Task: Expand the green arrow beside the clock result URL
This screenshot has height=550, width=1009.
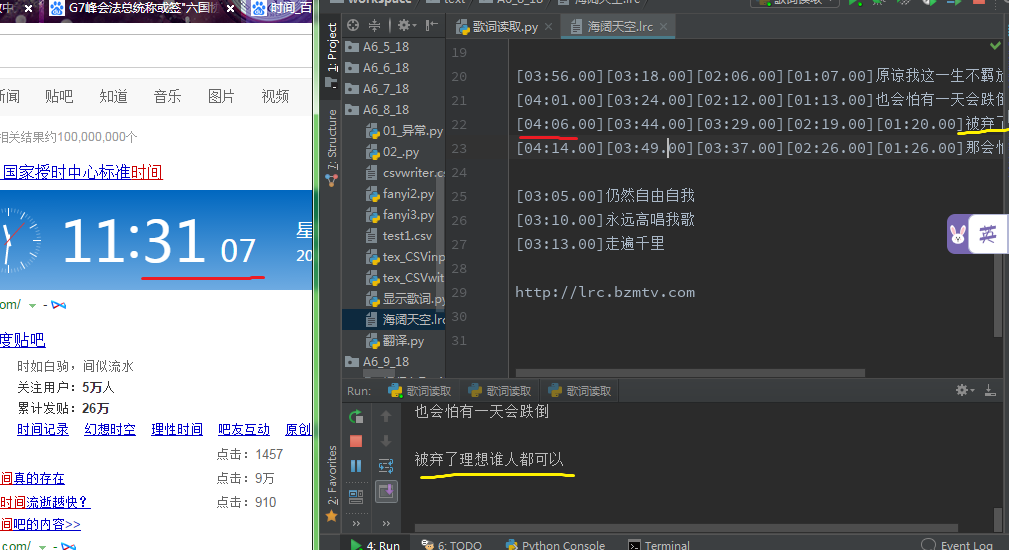Action: [32, 306]
